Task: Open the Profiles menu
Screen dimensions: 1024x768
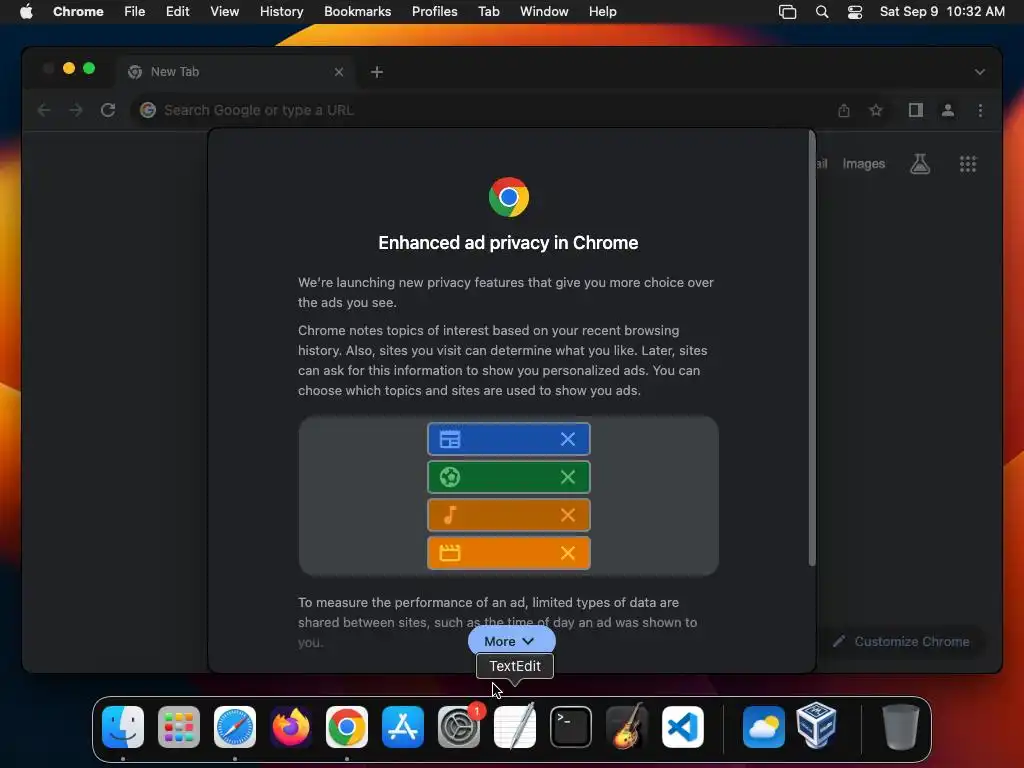Action: (434, 12)
